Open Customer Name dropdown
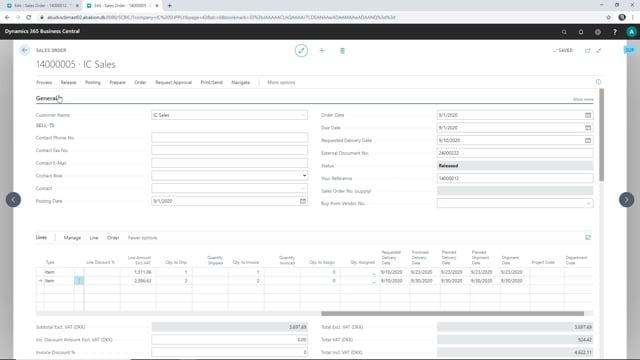 point(303,115)
